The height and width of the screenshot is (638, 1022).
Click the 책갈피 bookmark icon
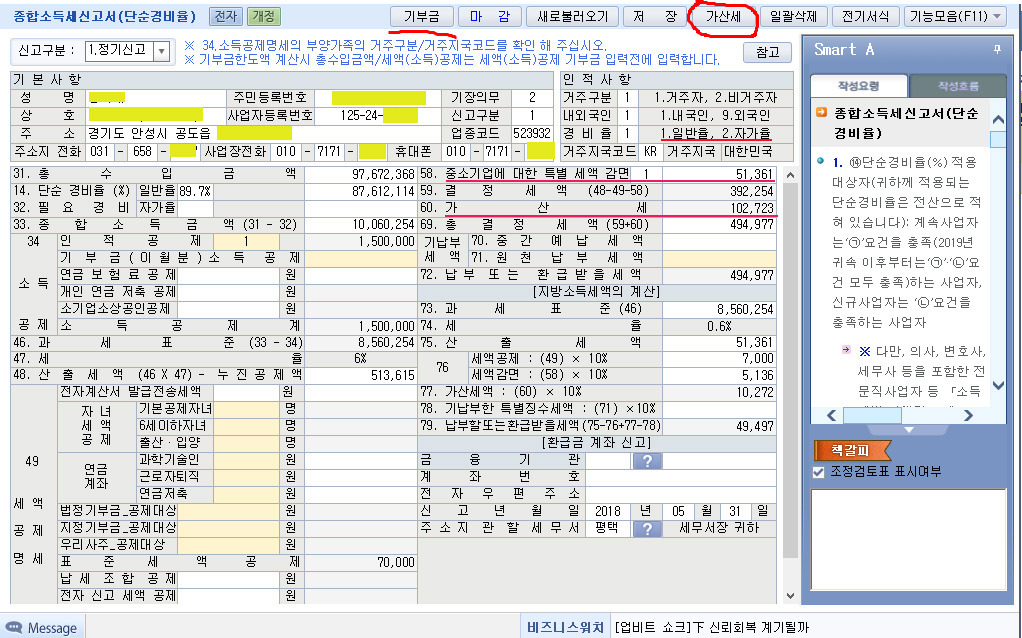tap(844, 450)
